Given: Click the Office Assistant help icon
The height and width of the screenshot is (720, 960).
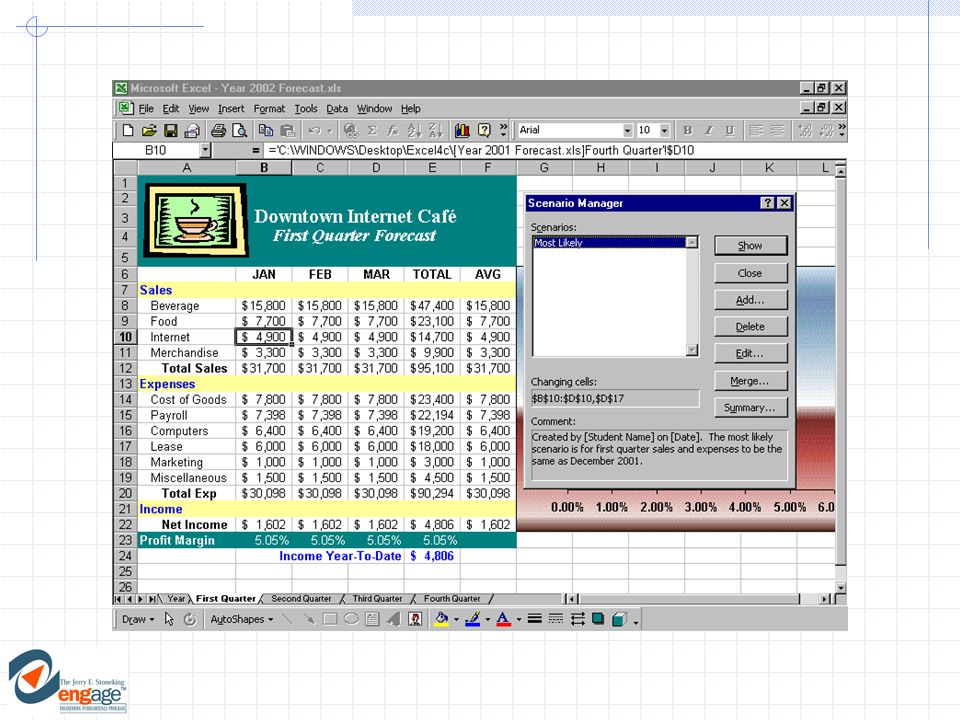Looking at the screenshot, I should coord(484,130).
